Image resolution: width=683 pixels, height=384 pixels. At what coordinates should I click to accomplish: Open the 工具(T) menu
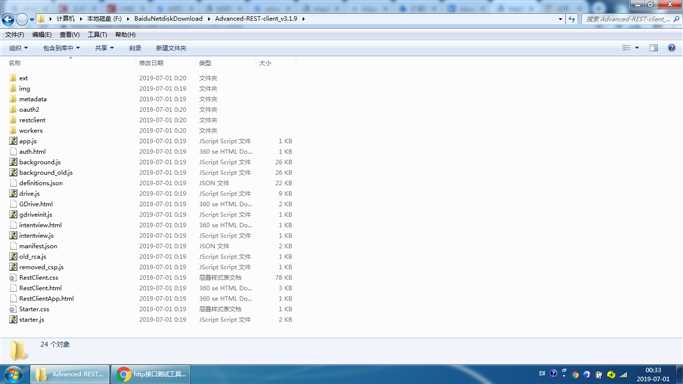pos(98,34)
